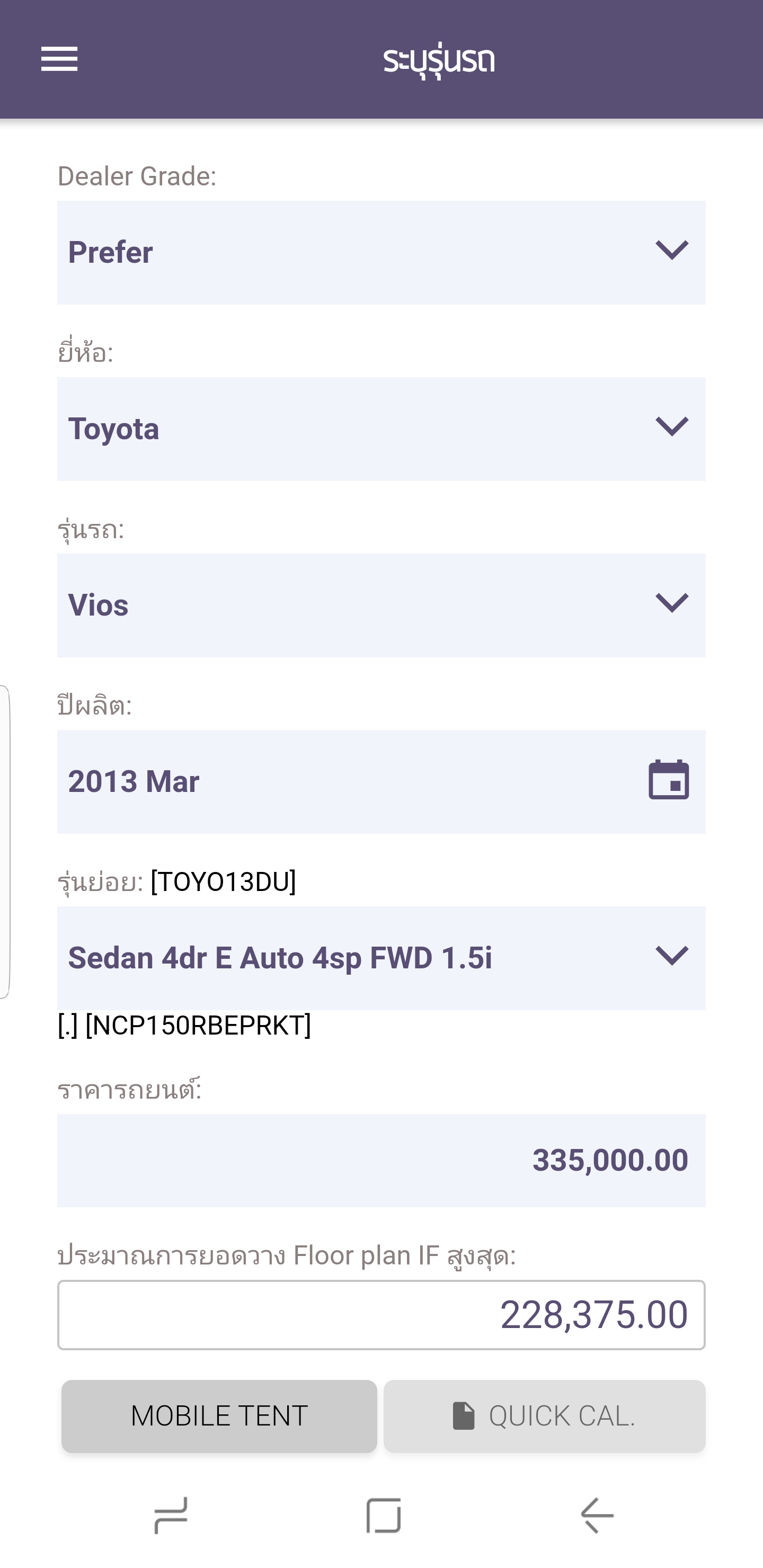Select the 'Prefer' dealer grade value
Screen dimensions: 763x1568
tap(111, 253)
